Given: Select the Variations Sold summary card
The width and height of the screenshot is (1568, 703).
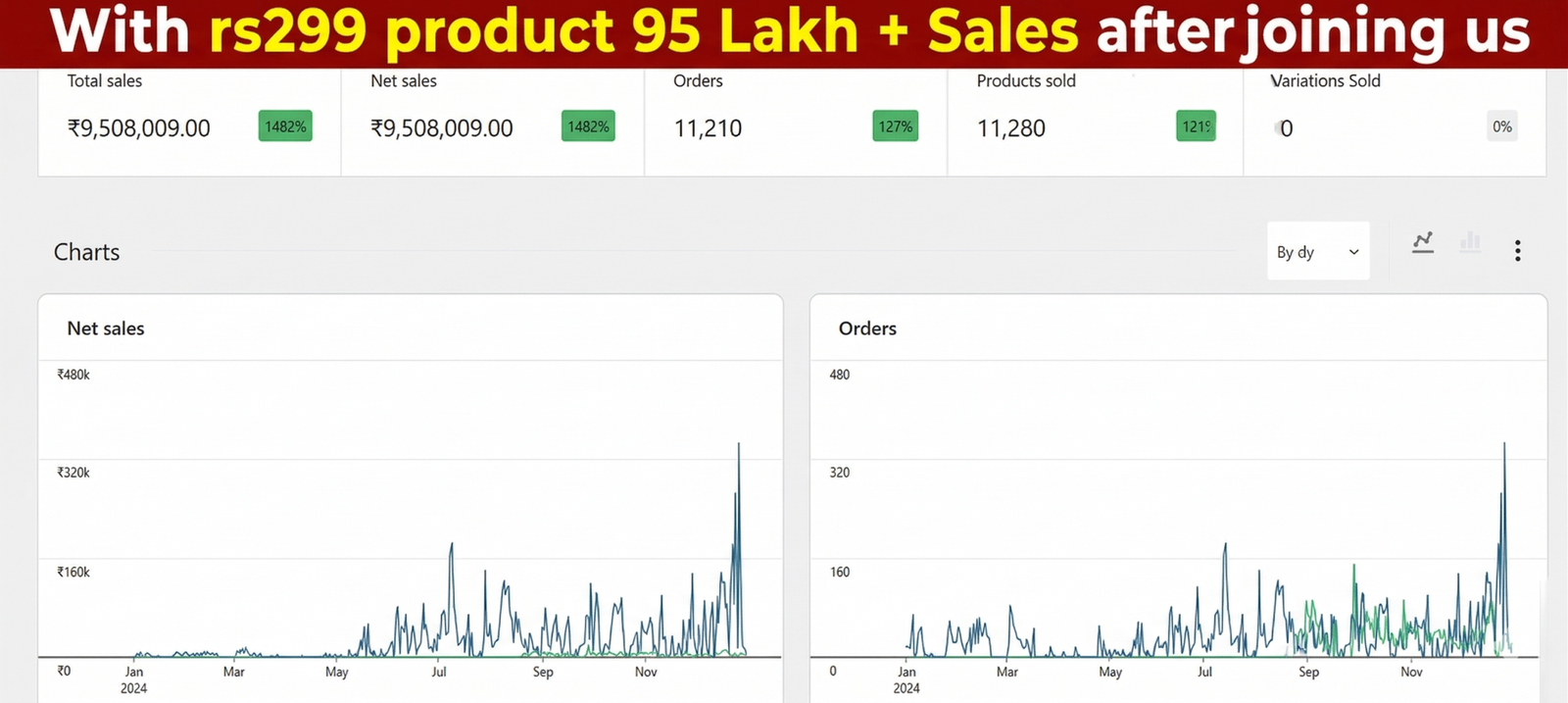Looking at the screenshot, I should click(x=1394, y=123).
